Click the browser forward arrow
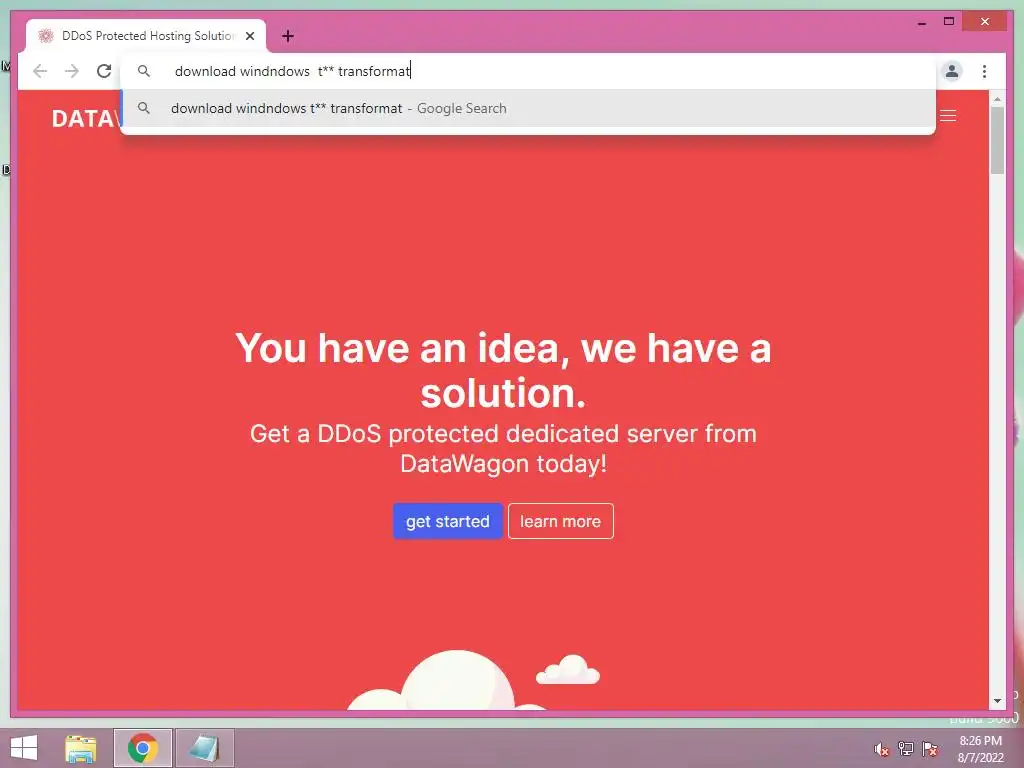Viewport: 1024px width, 768px height. tap(72, 71)
